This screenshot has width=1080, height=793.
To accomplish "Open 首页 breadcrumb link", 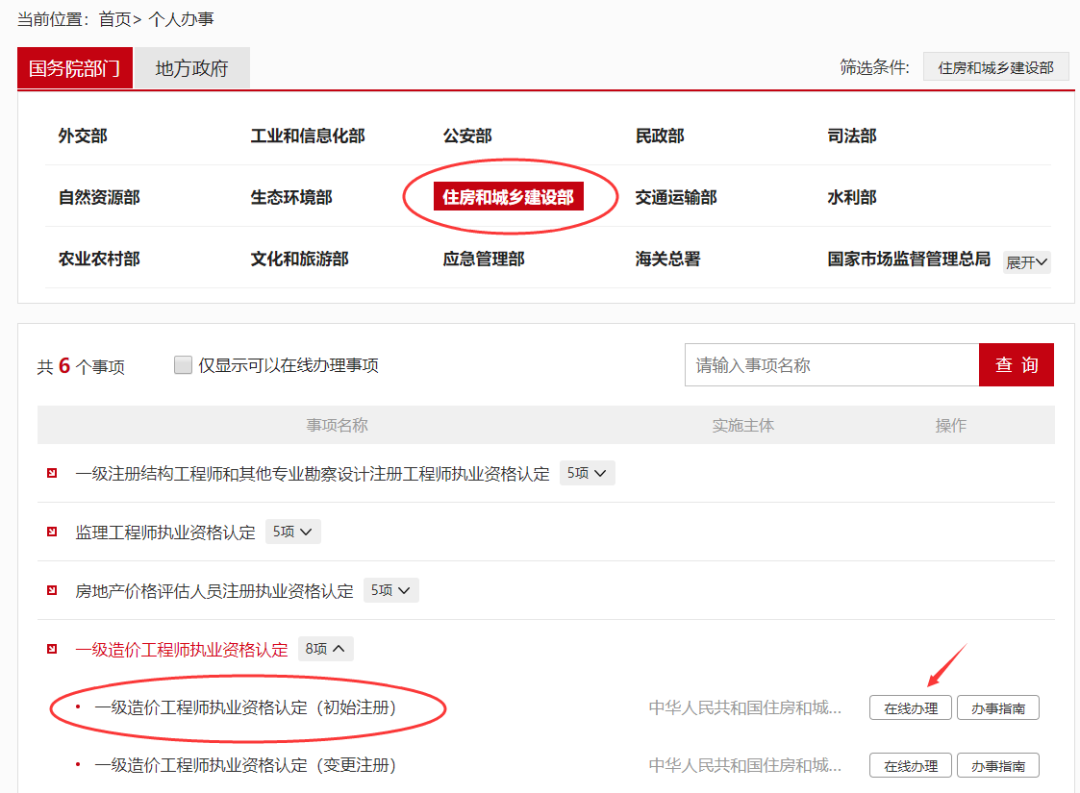I will pyautogui.click(x=114, y=19).
